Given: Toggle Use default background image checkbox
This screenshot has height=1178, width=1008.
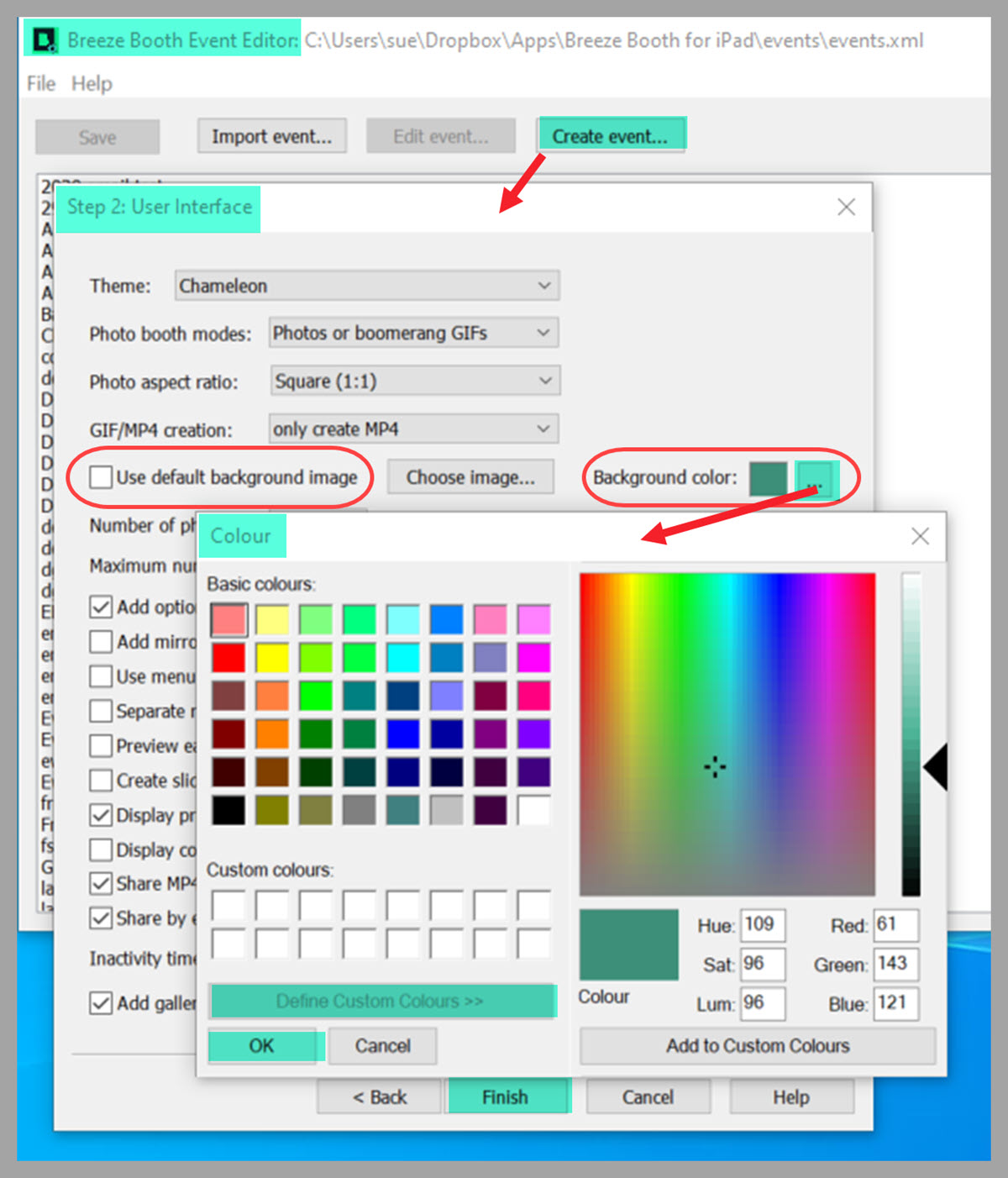Looking at the screenshot, I should (x=101, y=477).
